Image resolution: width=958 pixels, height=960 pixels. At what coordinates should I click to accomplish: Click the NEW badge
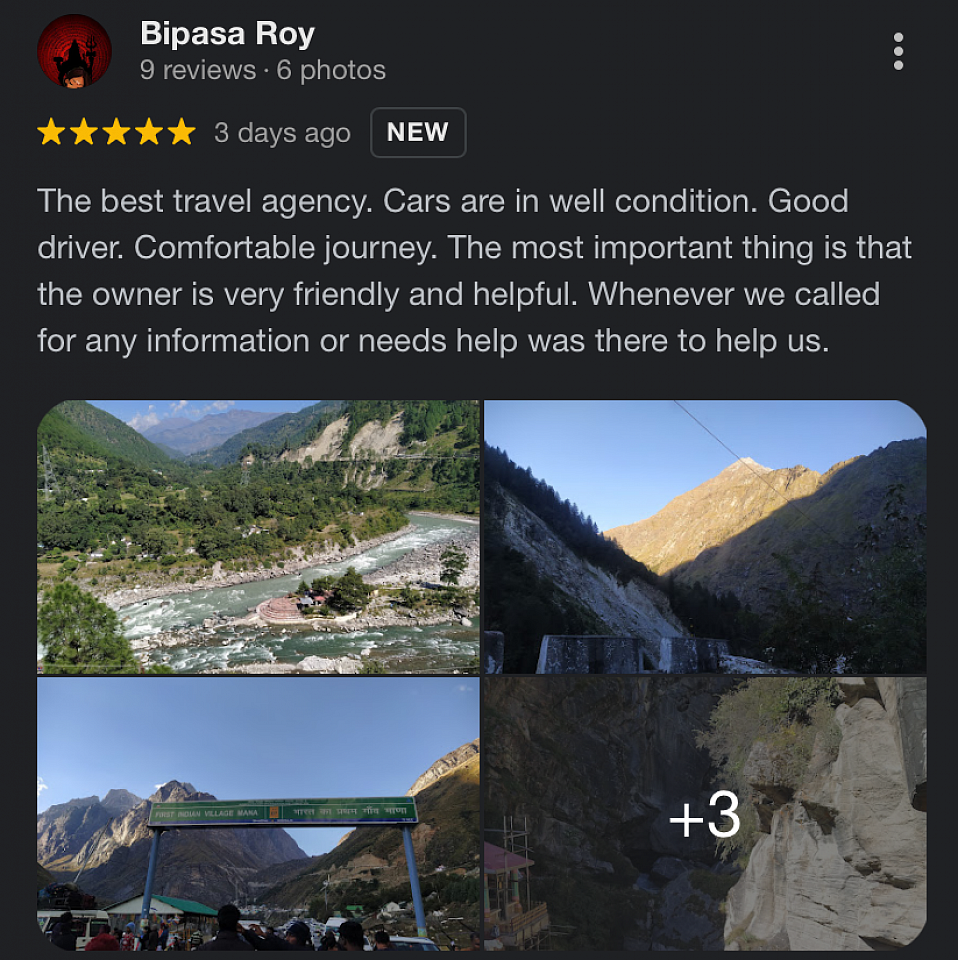[x=418, y=132]
